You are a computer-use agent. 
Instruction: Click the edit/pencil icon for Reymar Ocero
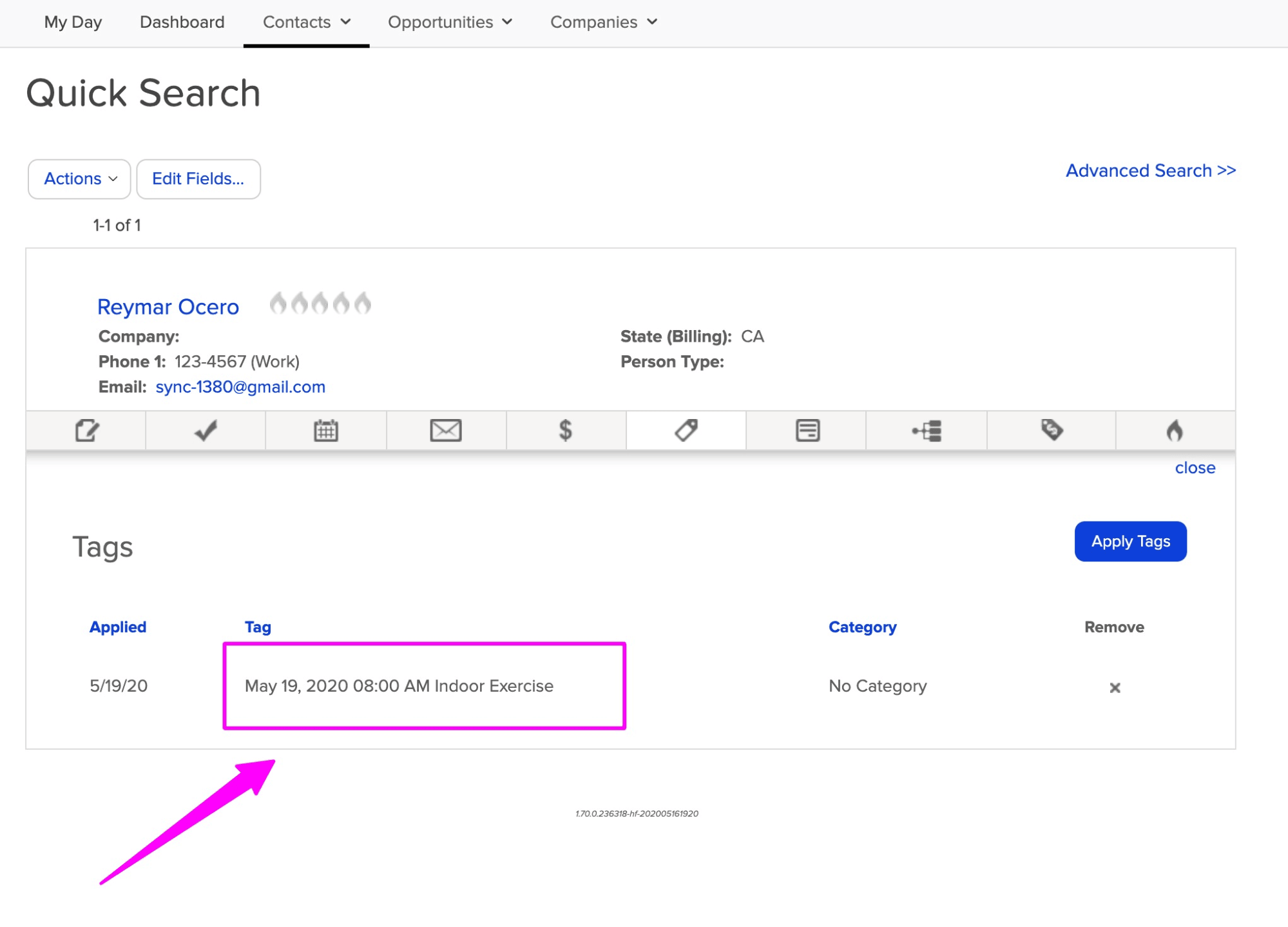87,432
